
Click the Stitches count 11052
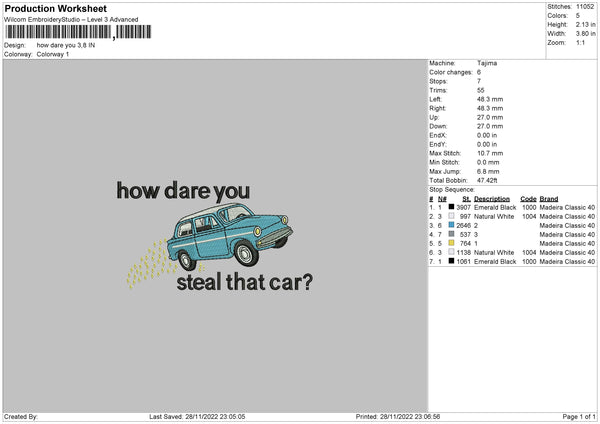584,7
